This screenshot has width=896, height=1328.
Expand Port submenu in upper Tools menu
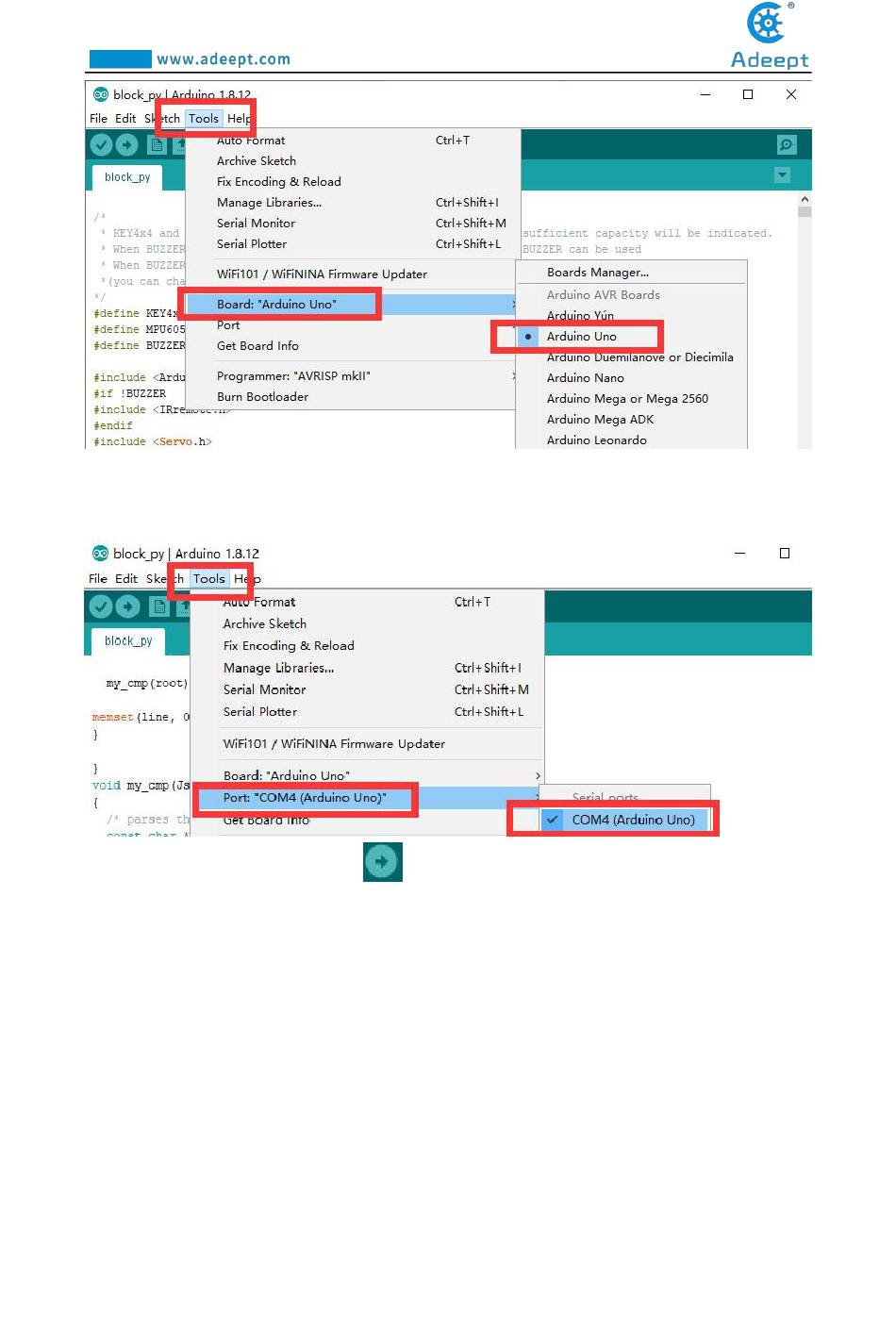tap(353, 324)
